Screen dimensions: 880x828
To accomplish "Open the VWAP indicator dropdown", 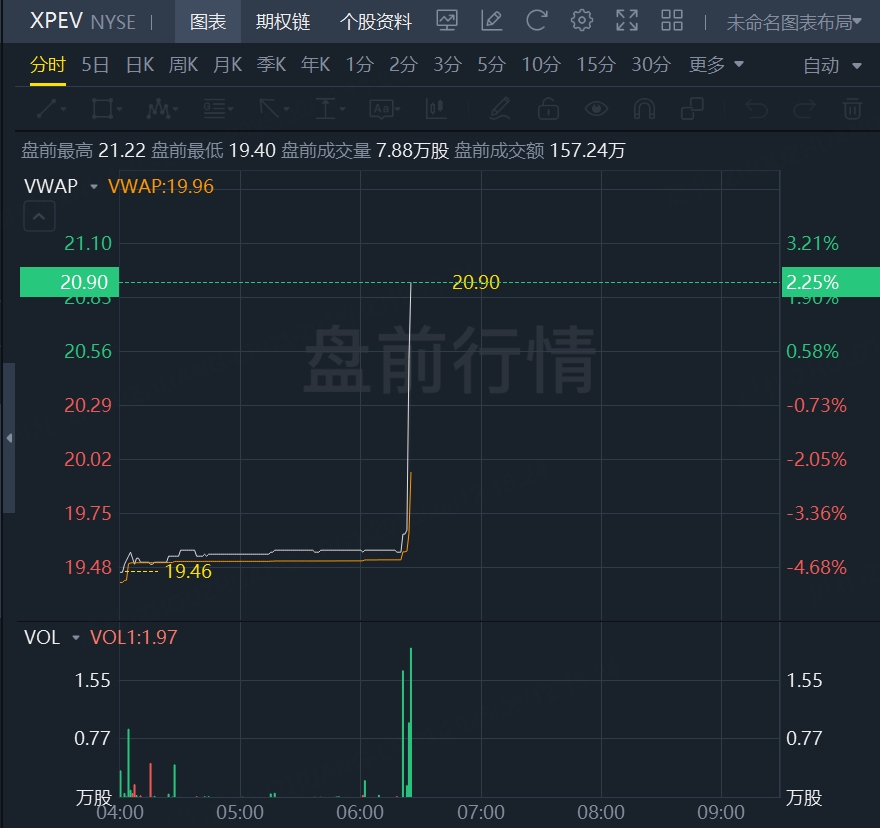I will 93,186.
